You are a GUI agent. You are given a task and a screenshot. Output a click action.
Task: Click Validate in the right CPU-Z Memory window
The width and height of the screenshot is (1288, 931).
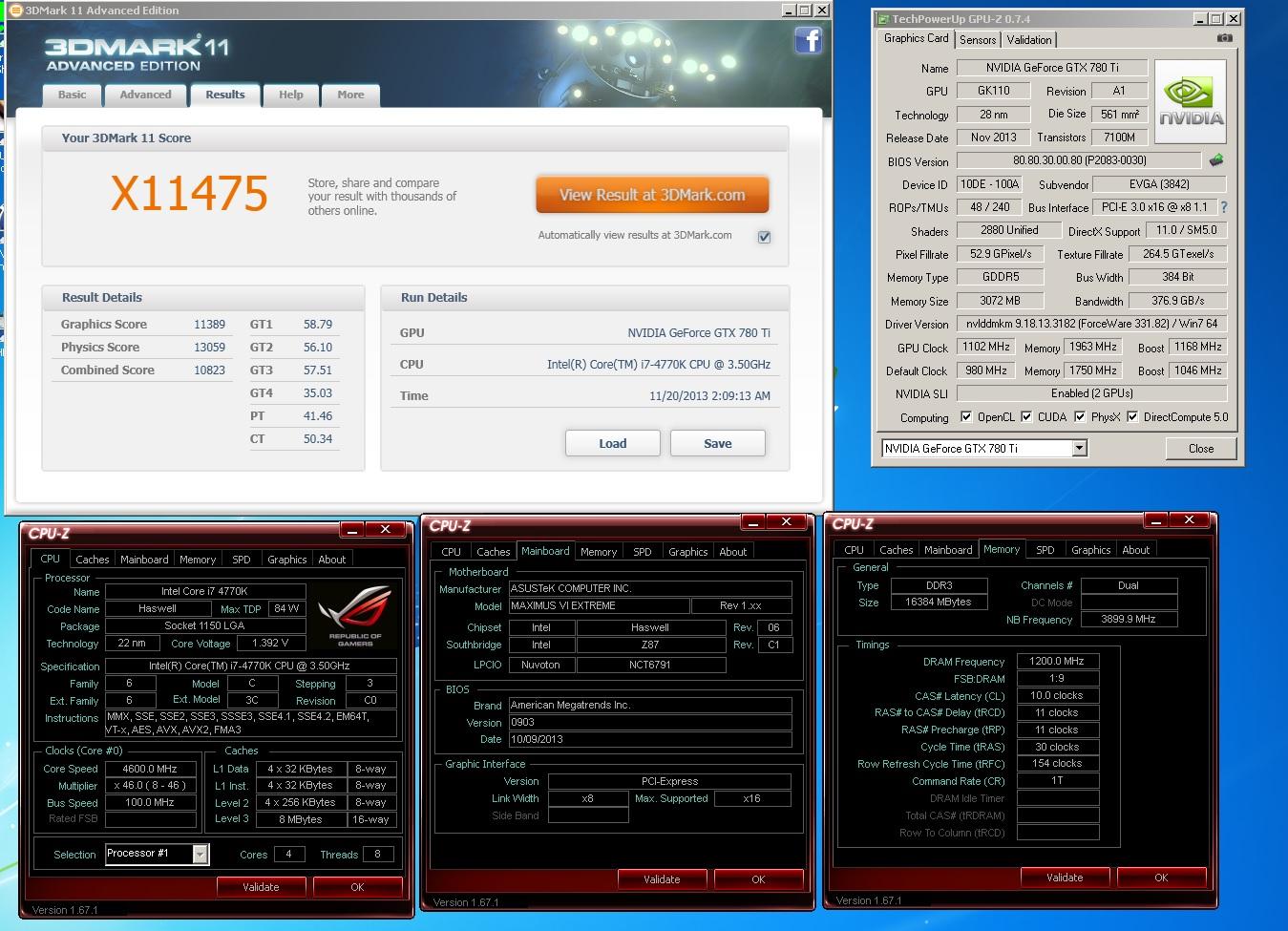[x=1065, y=878]
